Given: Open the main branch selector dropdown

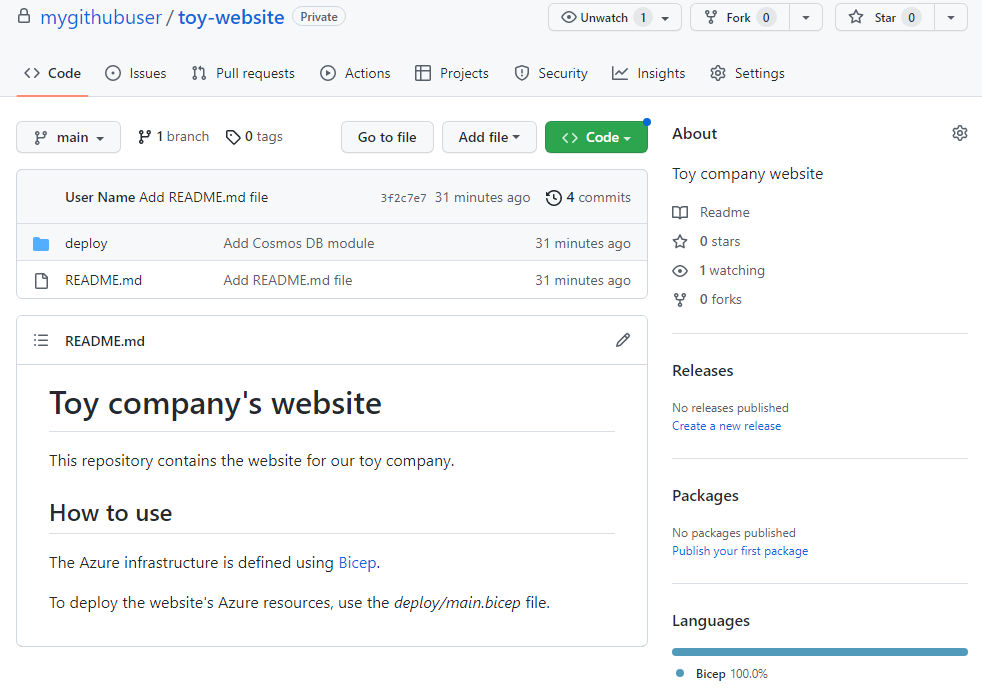Looking at the screenshot, I should click(x=68, y=137).
